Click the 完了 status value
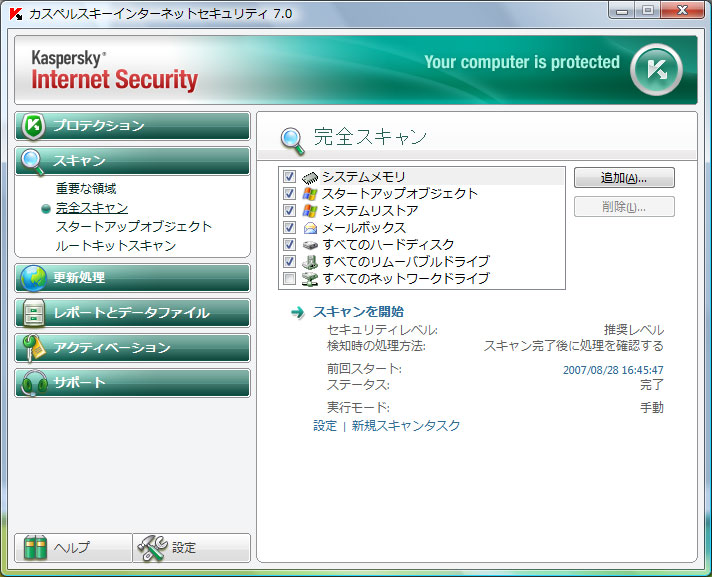Screen dimensions: 712x577 pyautogui.click(x=652, y=385)
